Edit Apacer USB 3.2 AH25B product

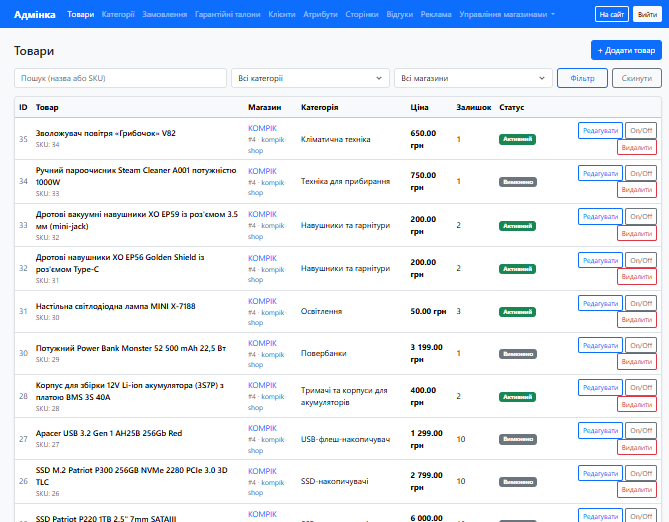pyautogui.click(x=600, y=431)
